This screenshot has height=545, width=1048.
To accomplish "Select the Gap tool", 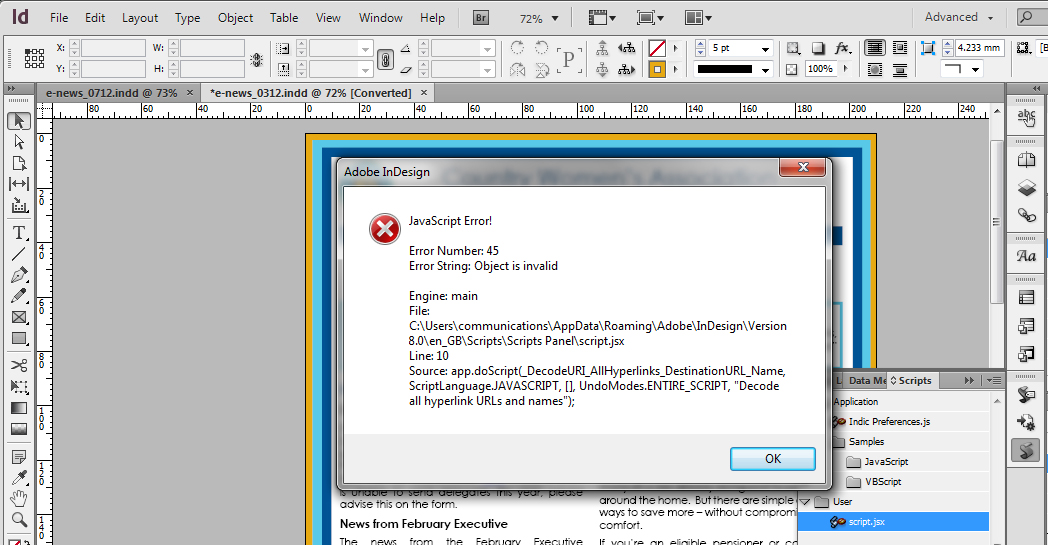I will point(19,184).
